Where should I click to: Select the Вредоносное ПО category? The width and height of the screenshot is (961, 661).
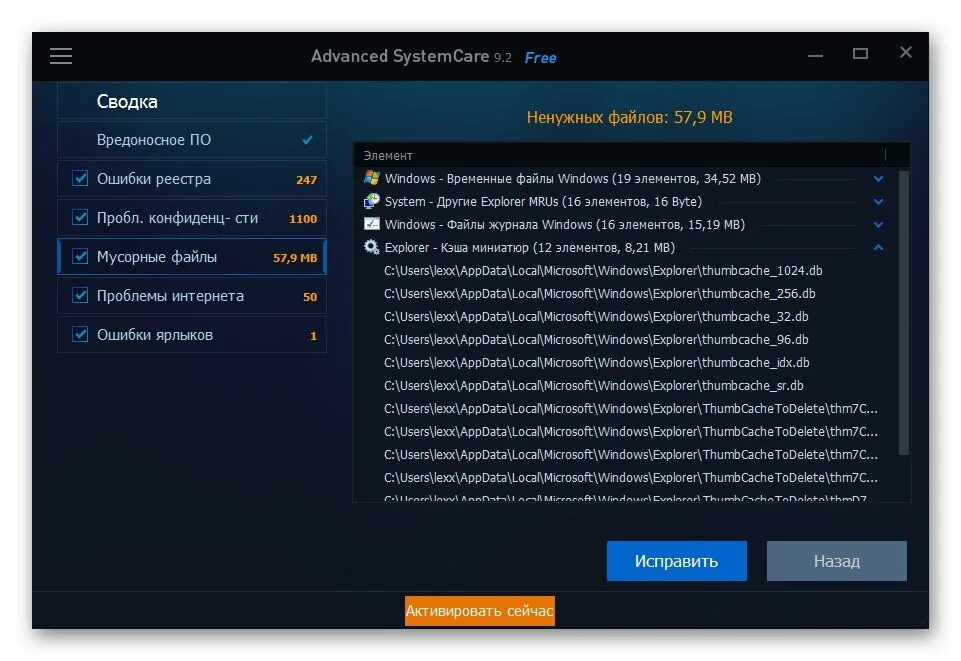click(x=192, y=140)
